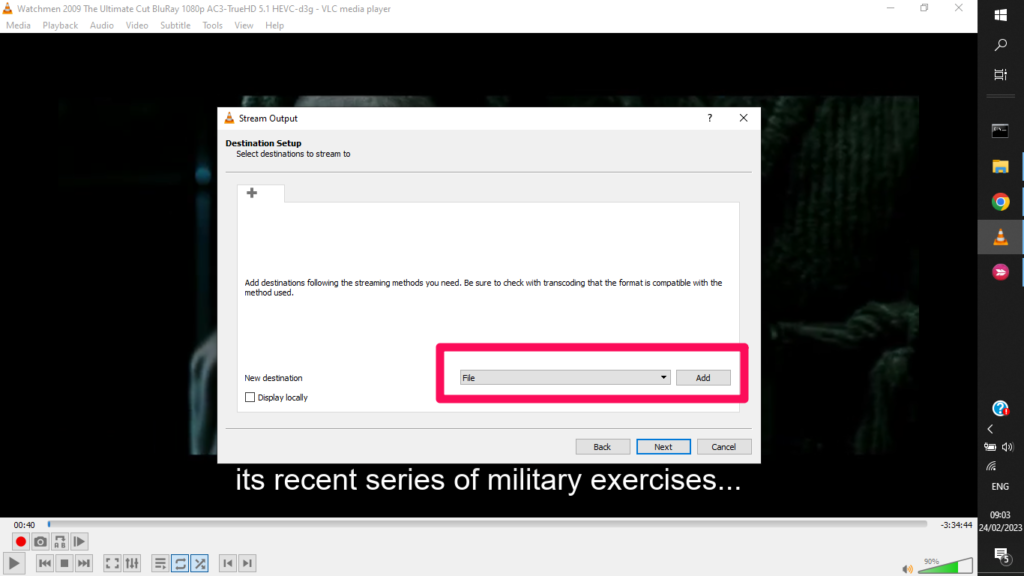The image size is (1024, 576).
Task: Switch the ENG input language
Action: [x=1000, y=487]
